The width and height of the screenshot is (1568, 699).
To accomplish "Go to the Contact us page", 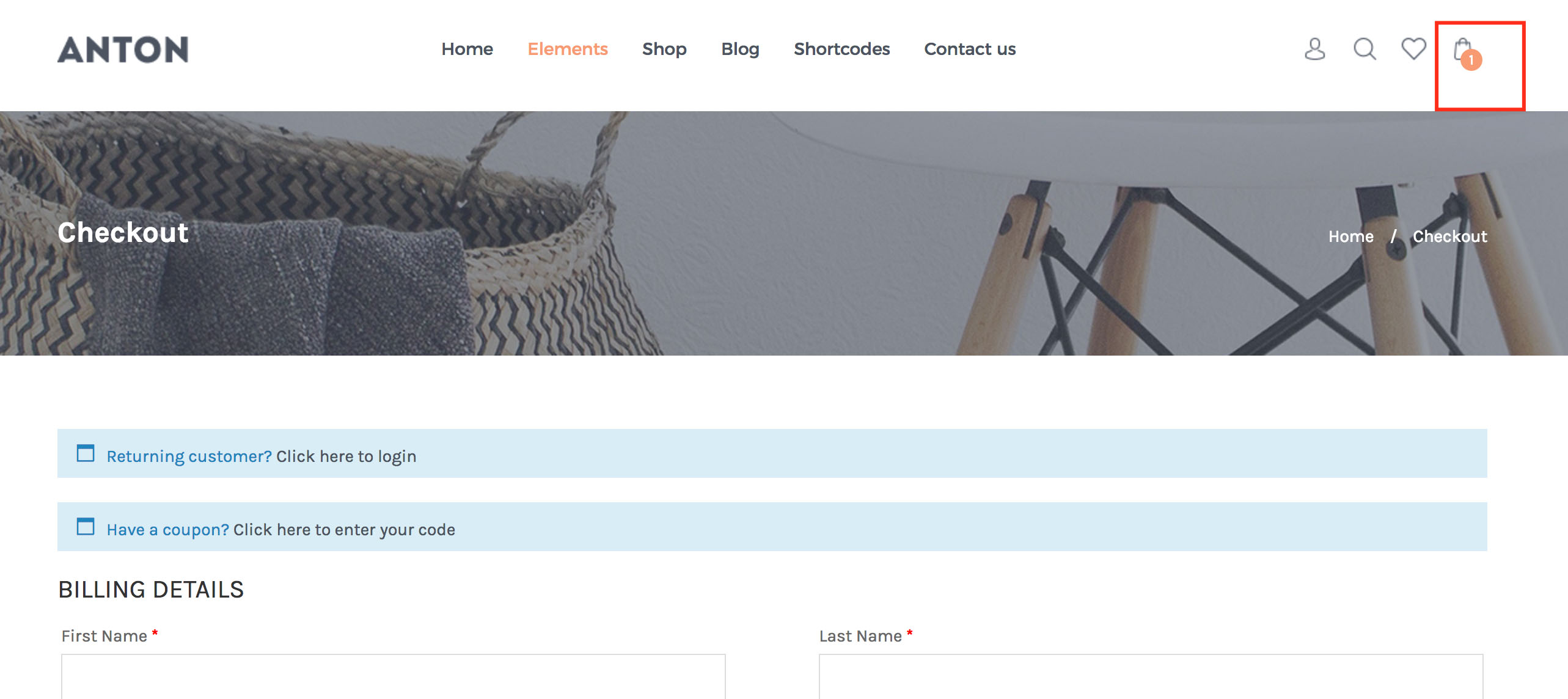I will point(970,49).
